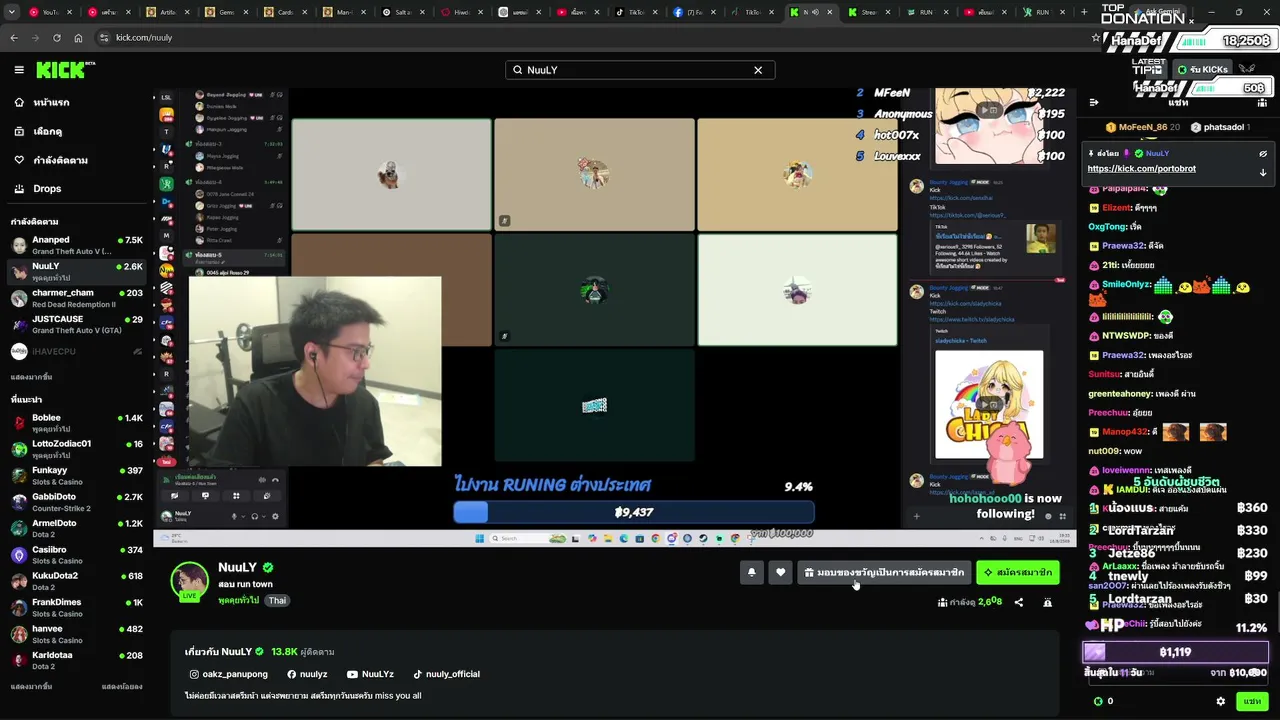This screenshot has width=1280, height=720.
Task: Open chat leaderboard user MoFeeN_86
Action: click(1142, 127)
